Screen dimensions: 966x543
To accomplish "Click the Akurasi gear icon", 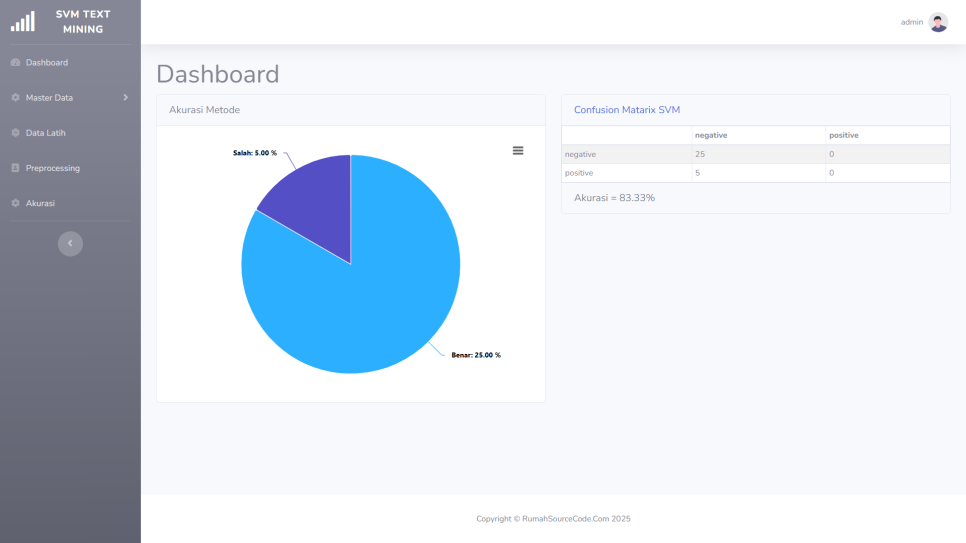I will (15, 203).
